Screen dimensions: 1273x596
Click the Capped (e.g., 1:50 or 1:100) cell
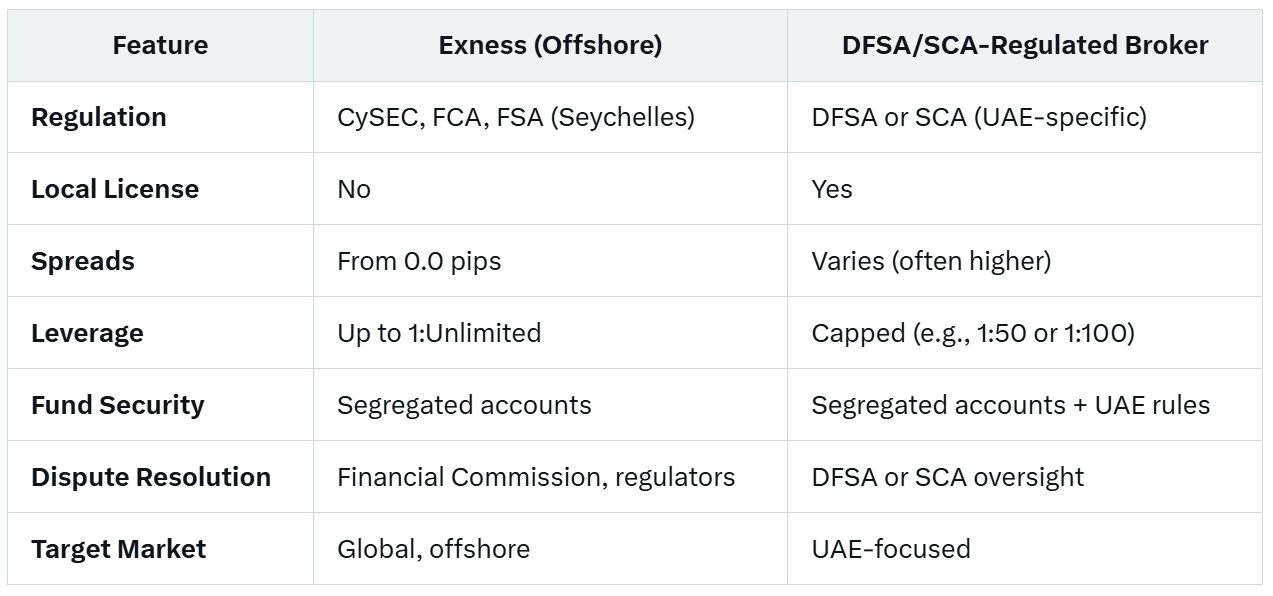[x=973, y=333]
